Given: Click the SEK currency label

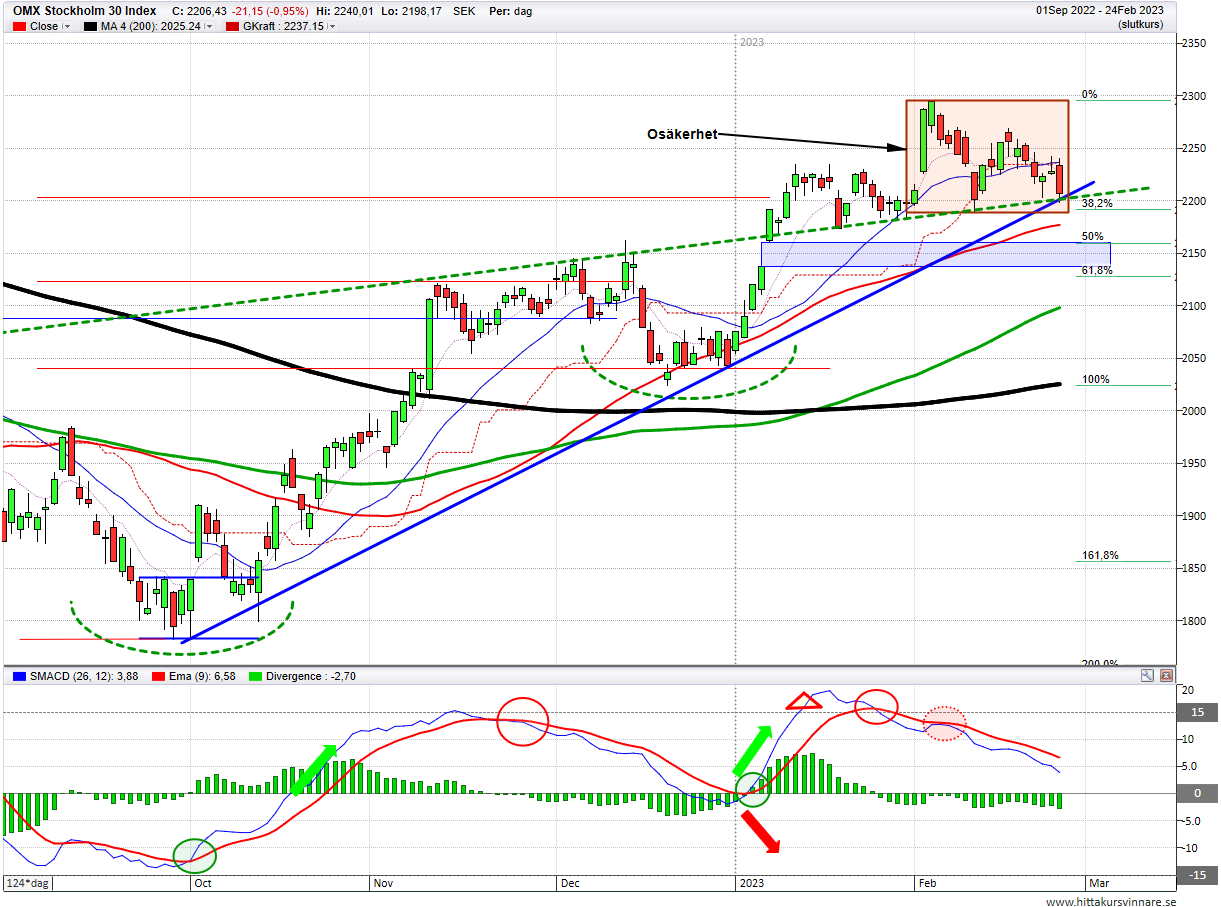Looking at the screenshot, I should click(464, 11).
